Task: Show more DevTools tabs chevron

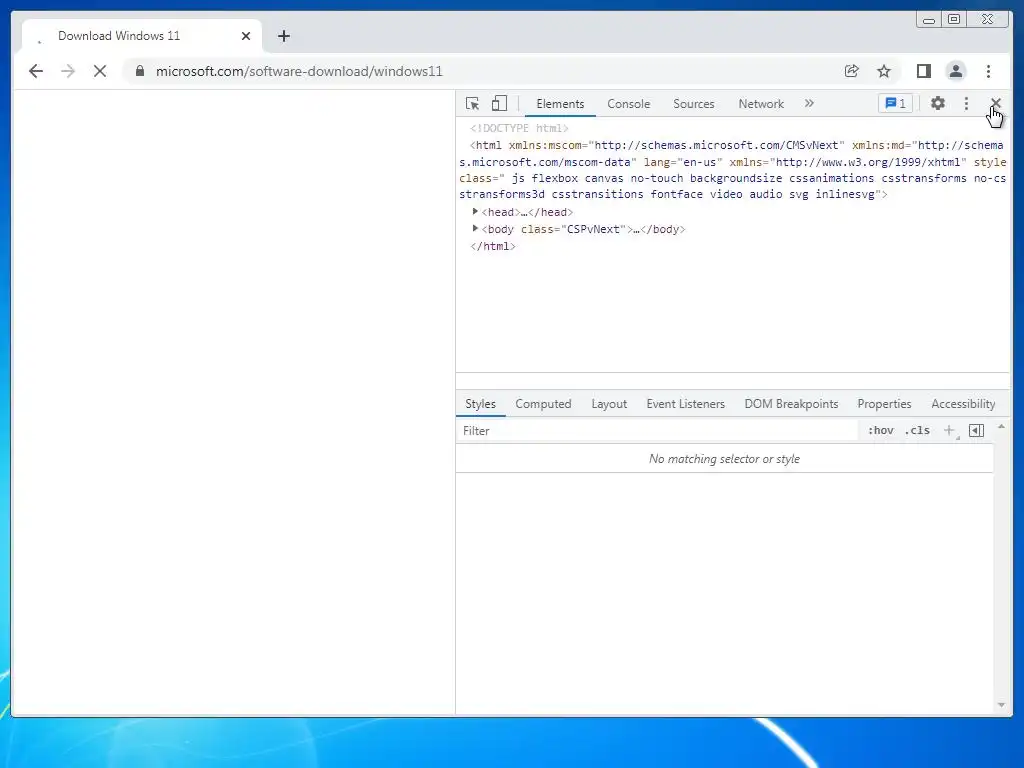Action: [809, 103]
